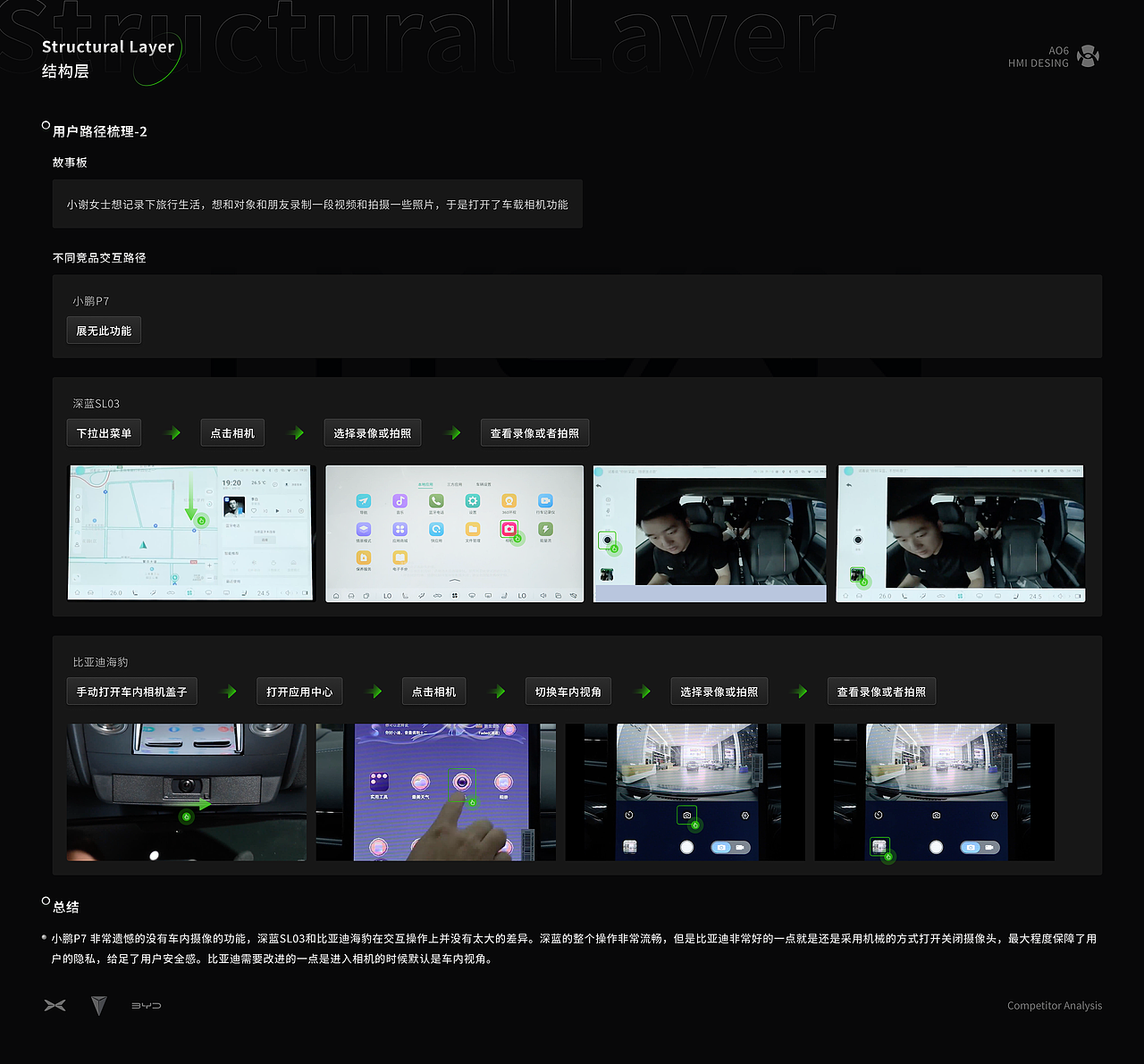This screenshot has height=1064, width=1144.
Task: Click 选择录像或拍照 step under 深蓝SL03
Action: tap(373, 433)
